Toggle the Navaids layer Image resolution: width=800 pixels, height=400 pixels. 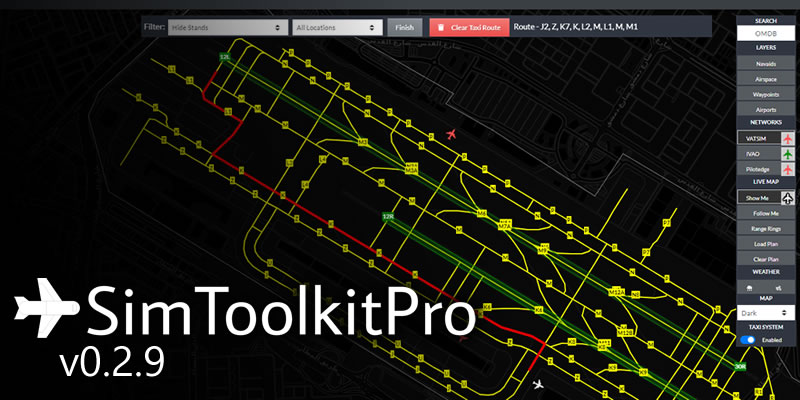[766, 64]
